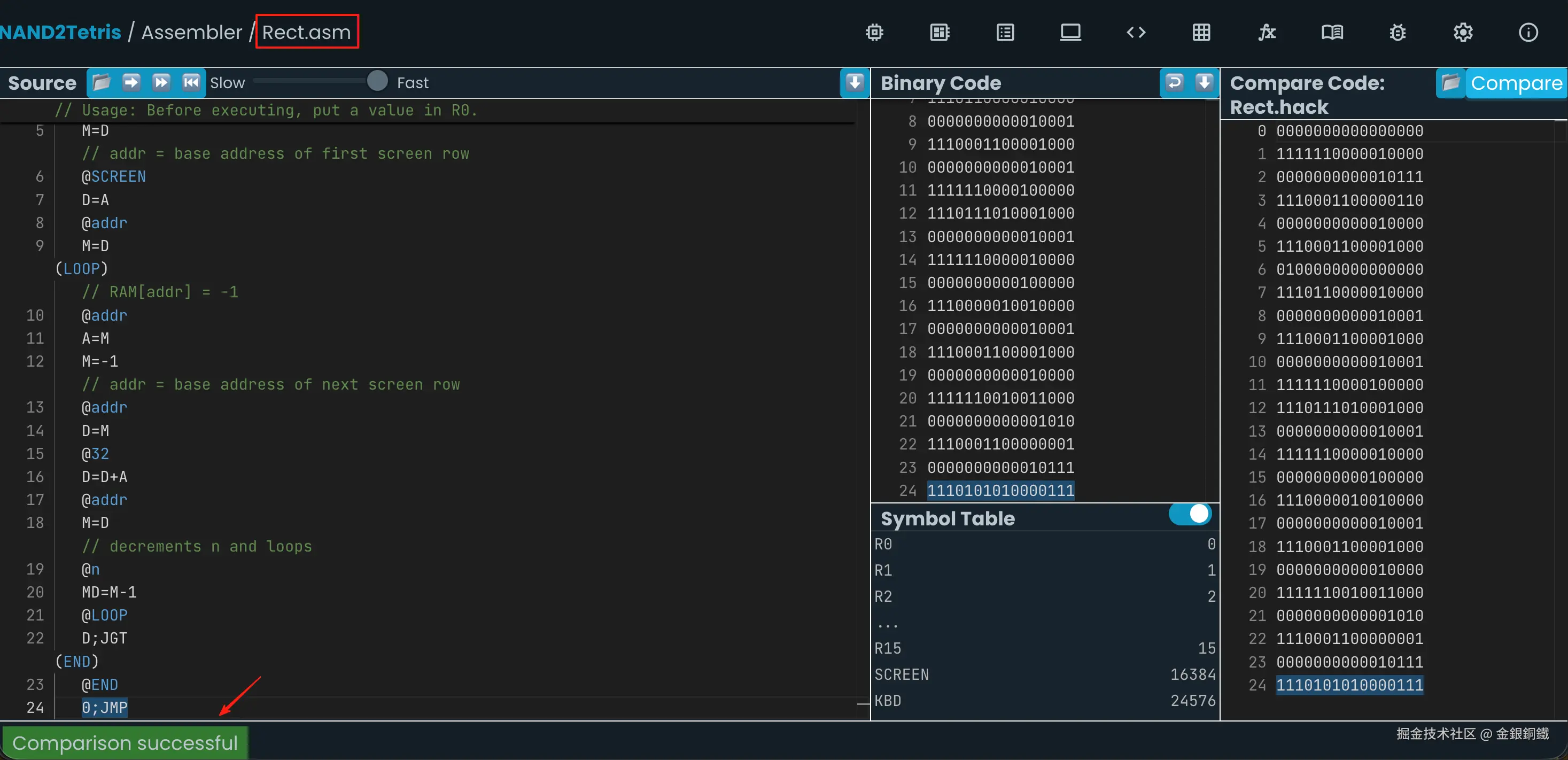Open the grid bitmap editor icon
Screen dimensions: 1568x760
(1201, 32)
